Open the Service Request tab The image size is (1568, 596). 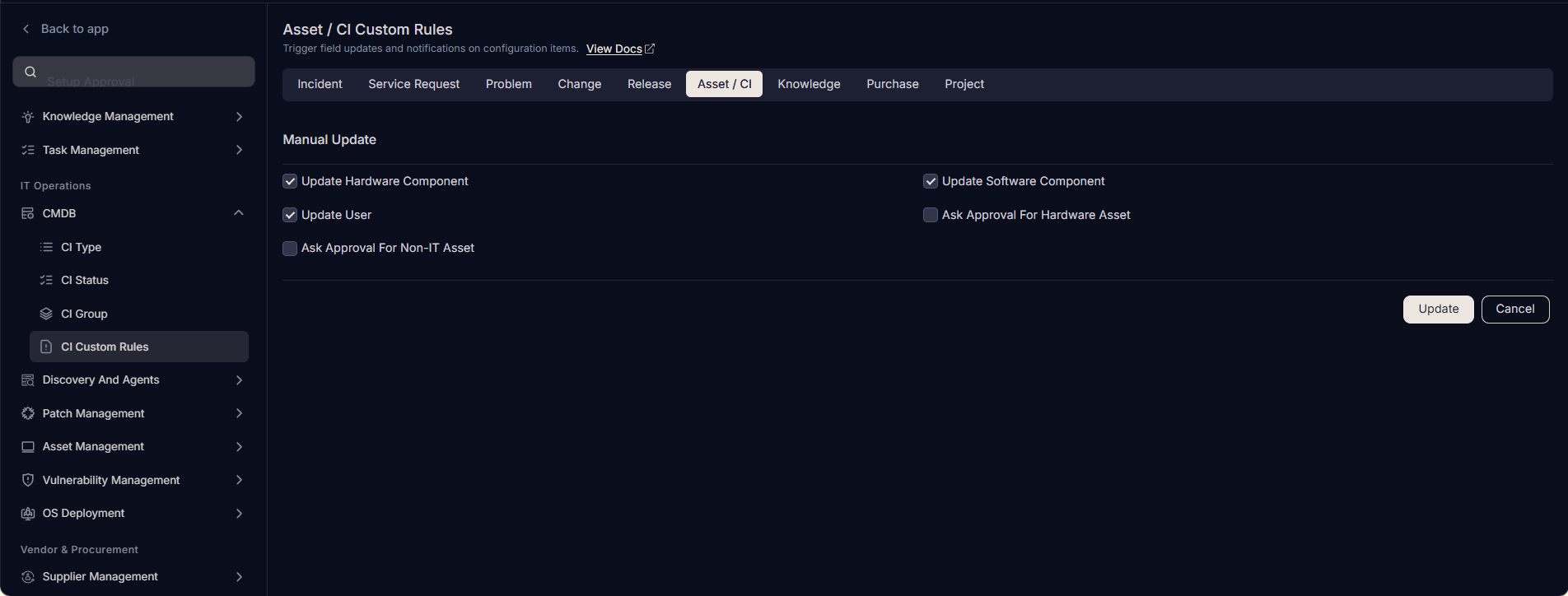pyautogui.click(x=414, y=84)
